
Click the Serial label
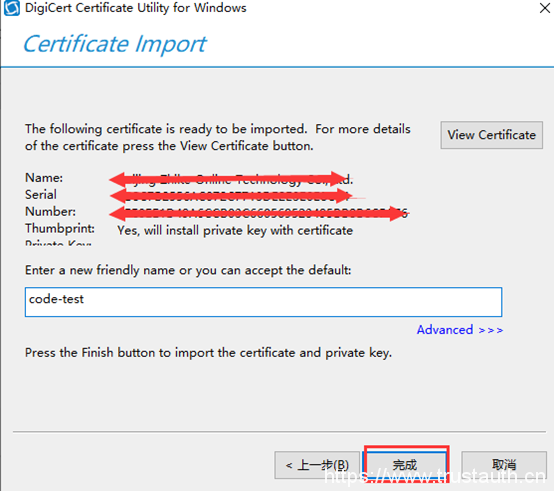pos(41,195)
